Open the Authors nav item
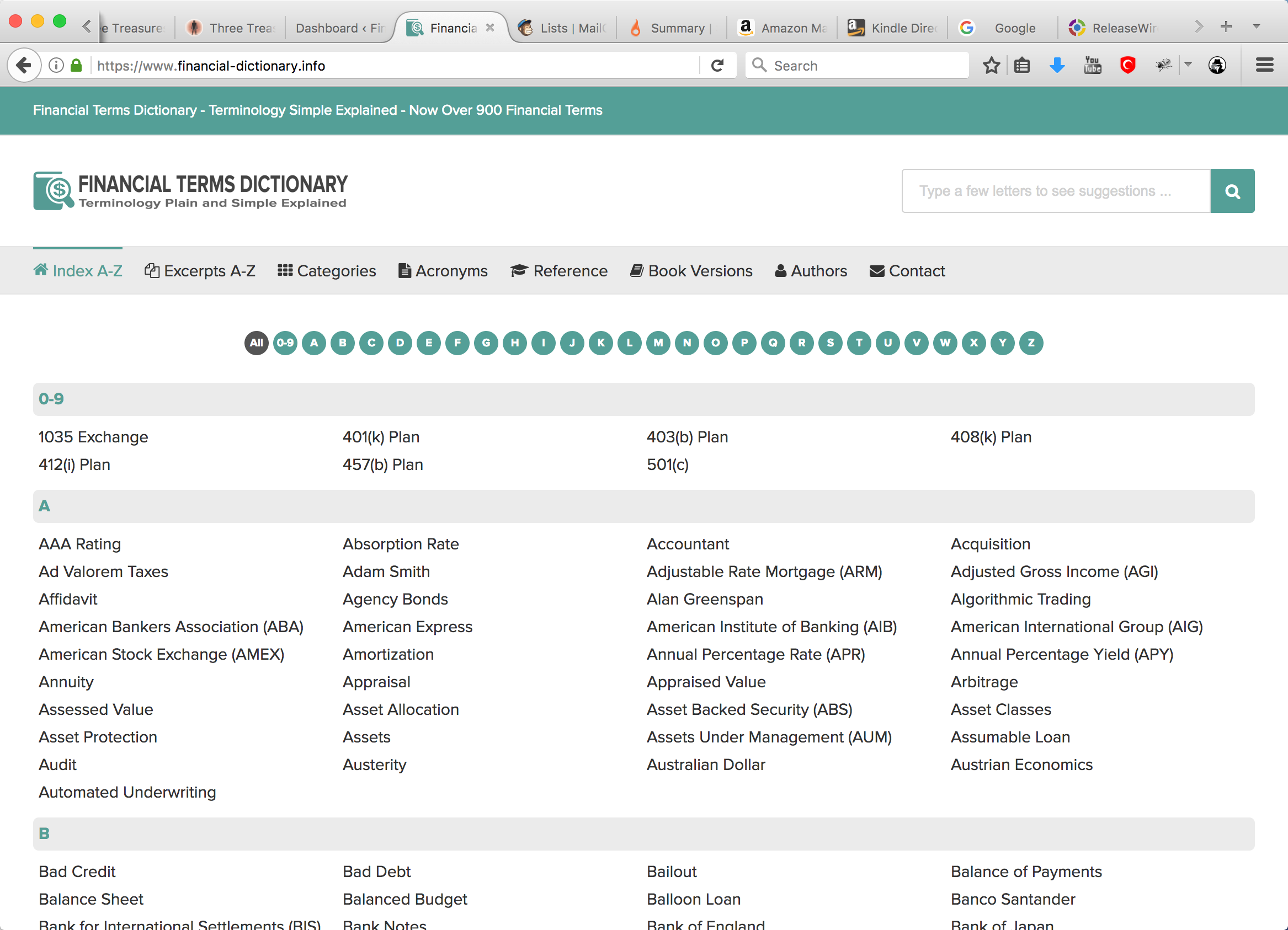The image size is (1288, 930). 811,271
